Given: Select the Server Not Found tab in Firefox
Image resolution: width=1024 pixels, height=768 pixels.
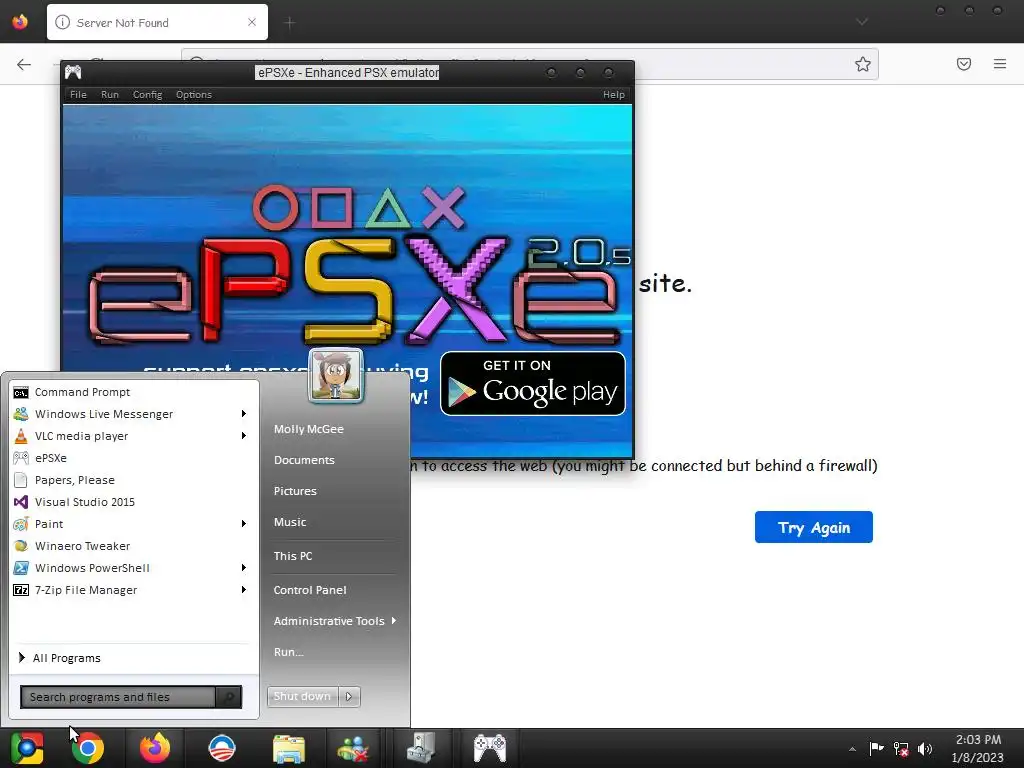Looking at the screenshot, I should pos(157,22).
